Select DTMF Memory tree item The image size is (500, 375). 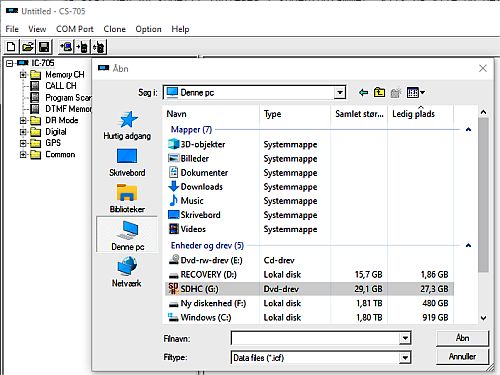68,109
